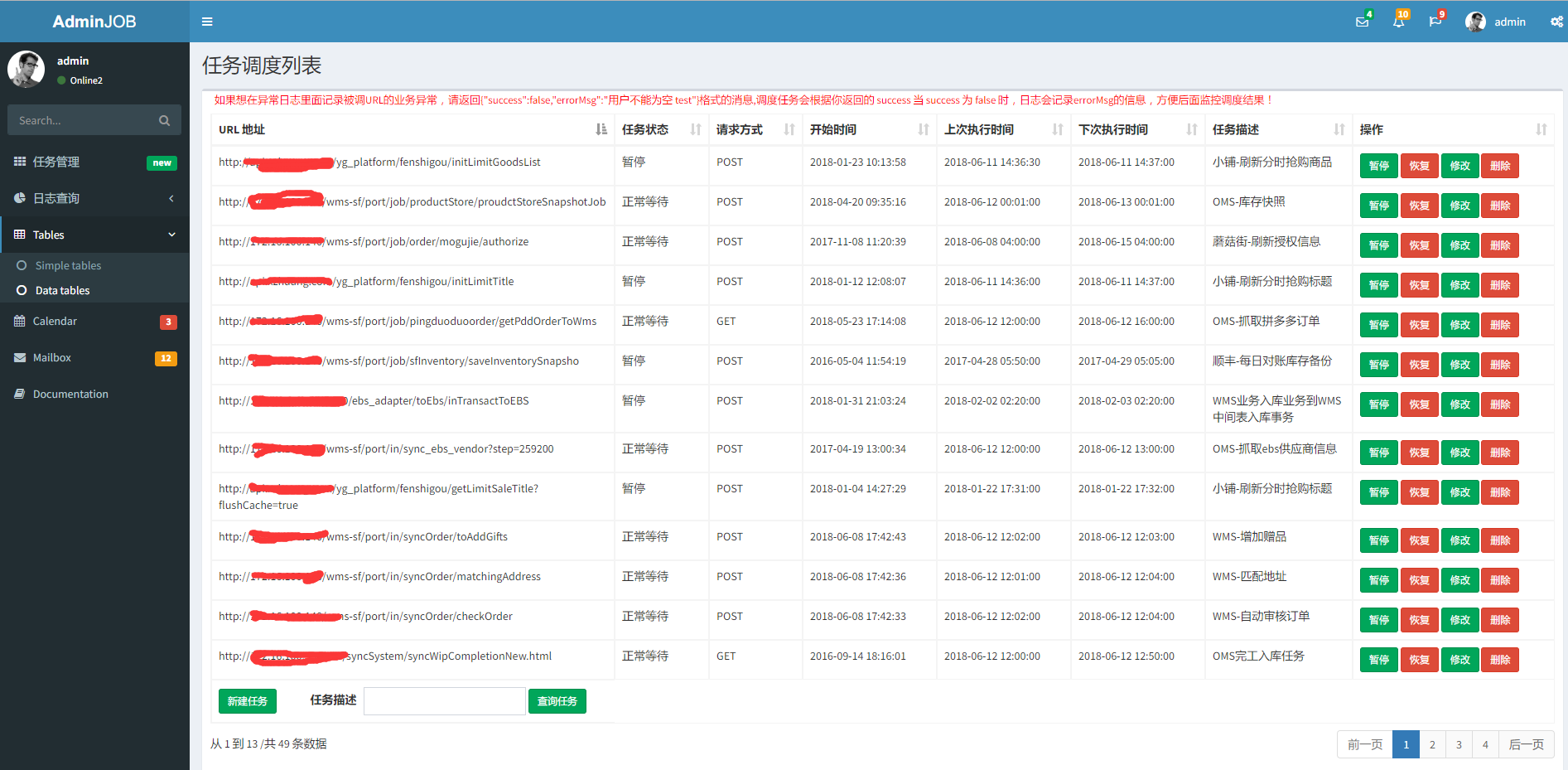Click the search magnifier icon in sidebar
Image resolution: width=1568 pixels, height=770 pixels.
164,120
